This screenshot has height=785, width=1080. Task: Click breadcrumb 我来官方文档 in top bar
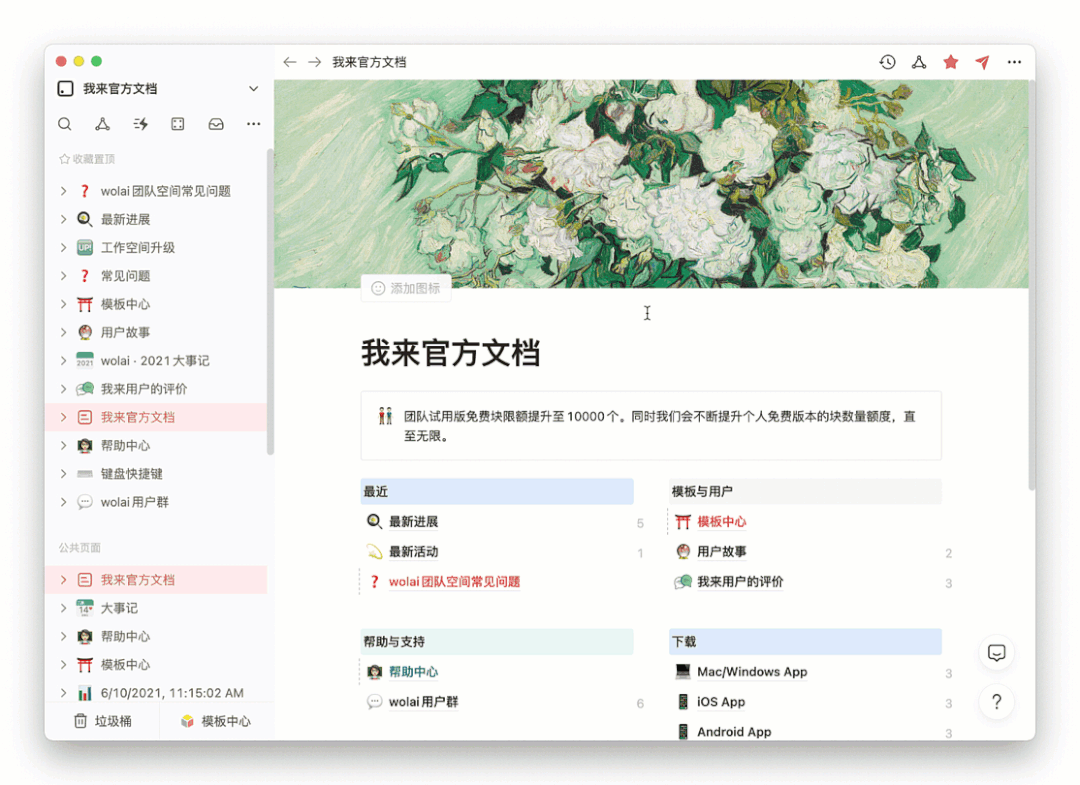[369, 62]
